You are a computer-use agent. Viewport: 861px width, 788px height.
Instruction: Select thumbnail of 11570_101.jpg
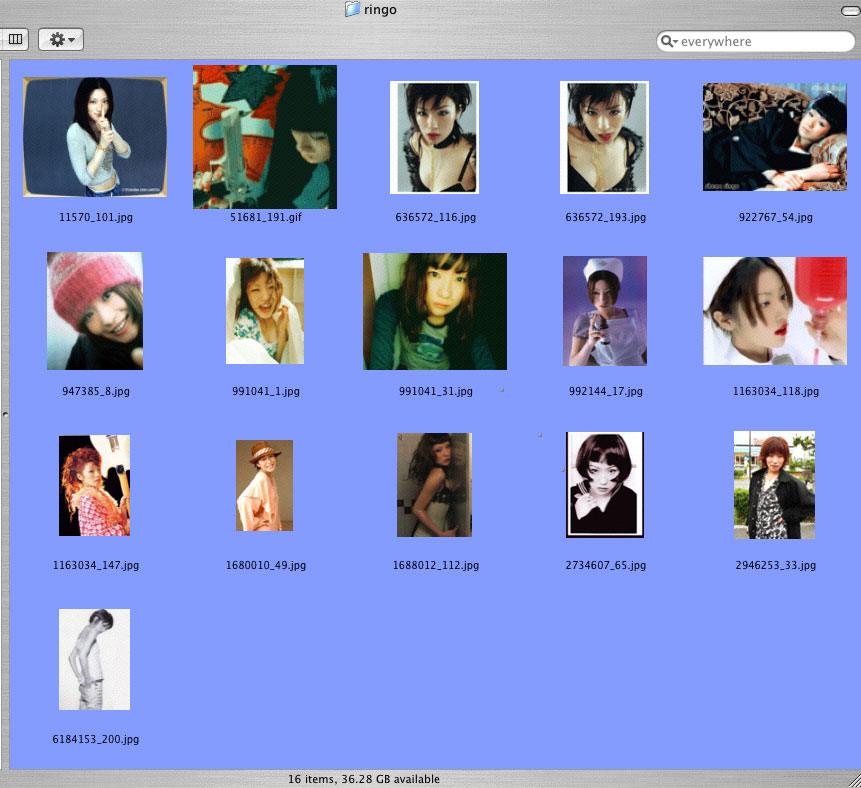coord(95,137)
